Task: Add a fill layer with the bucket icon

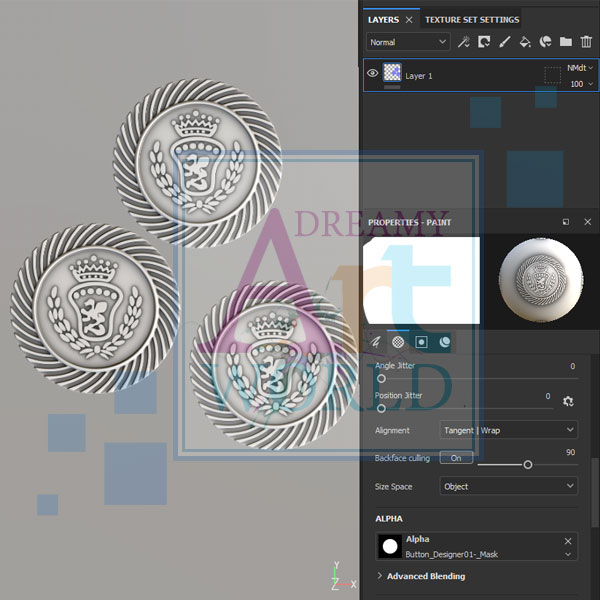Action: click(x=525, y=42)
